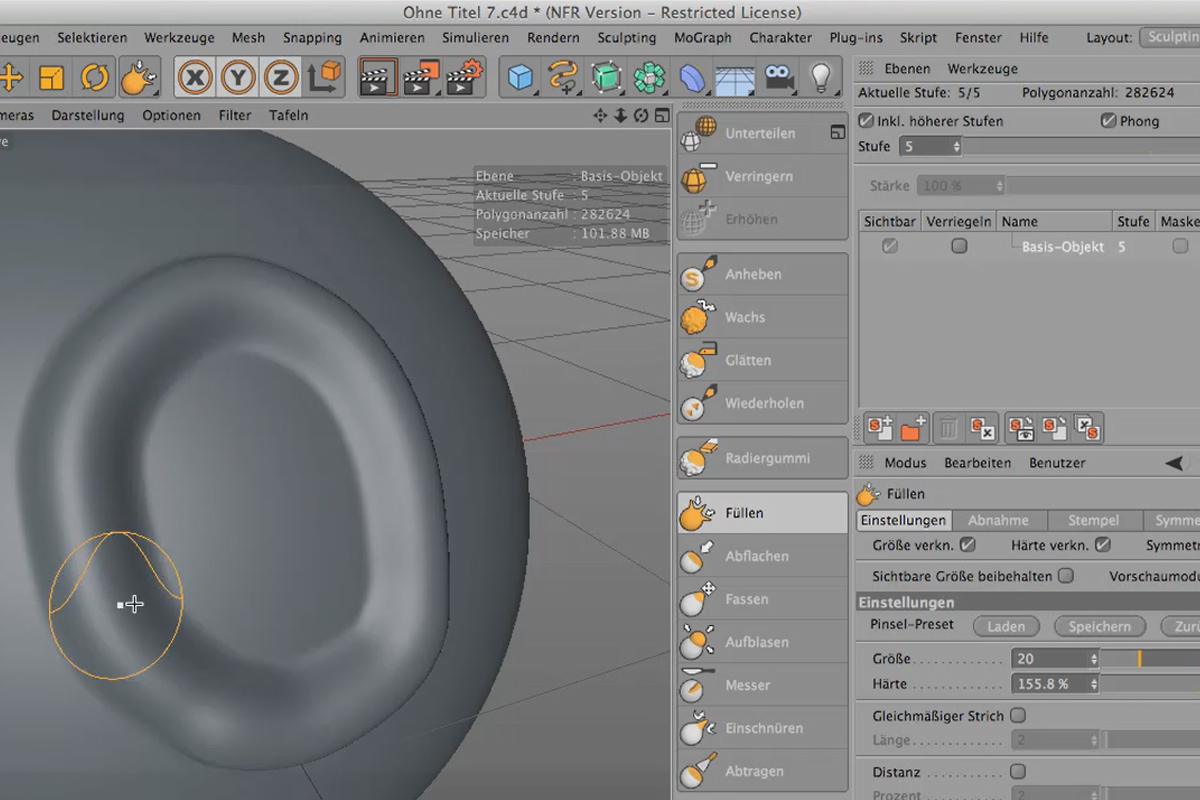Select the Wachs sculpting tool

pos(762,317)
